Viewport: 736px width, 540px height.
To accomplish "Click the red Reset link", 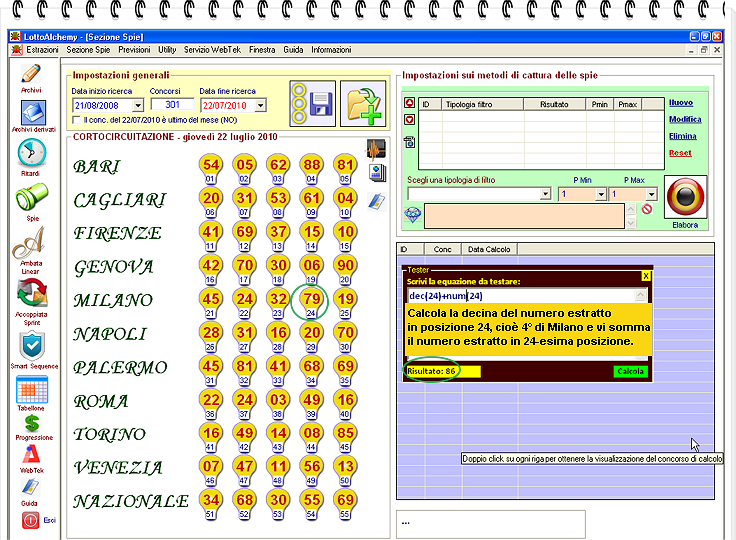I will (x=680, y=153).
